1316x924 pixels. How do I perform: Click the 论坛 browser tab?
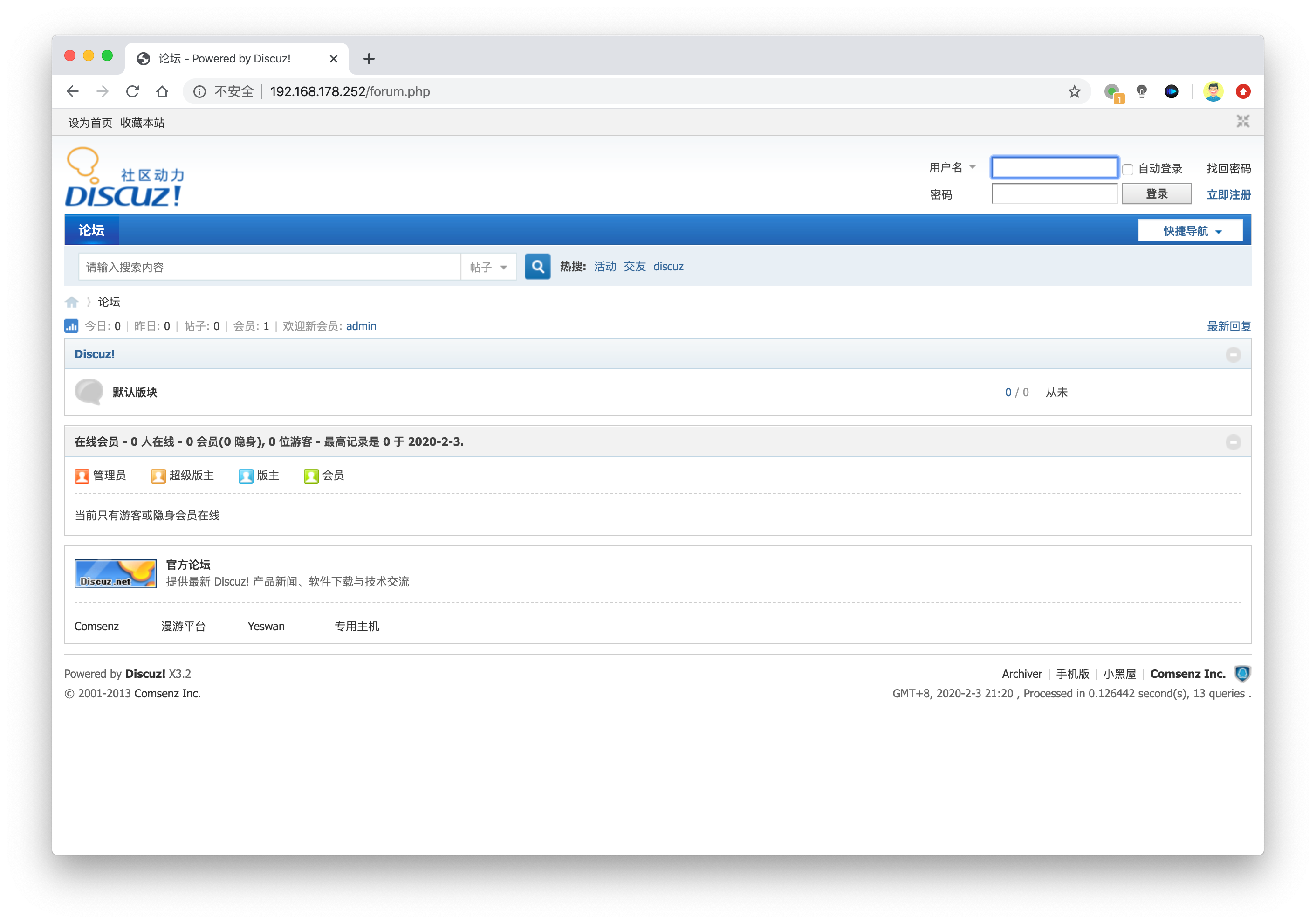tap(237, 58)
